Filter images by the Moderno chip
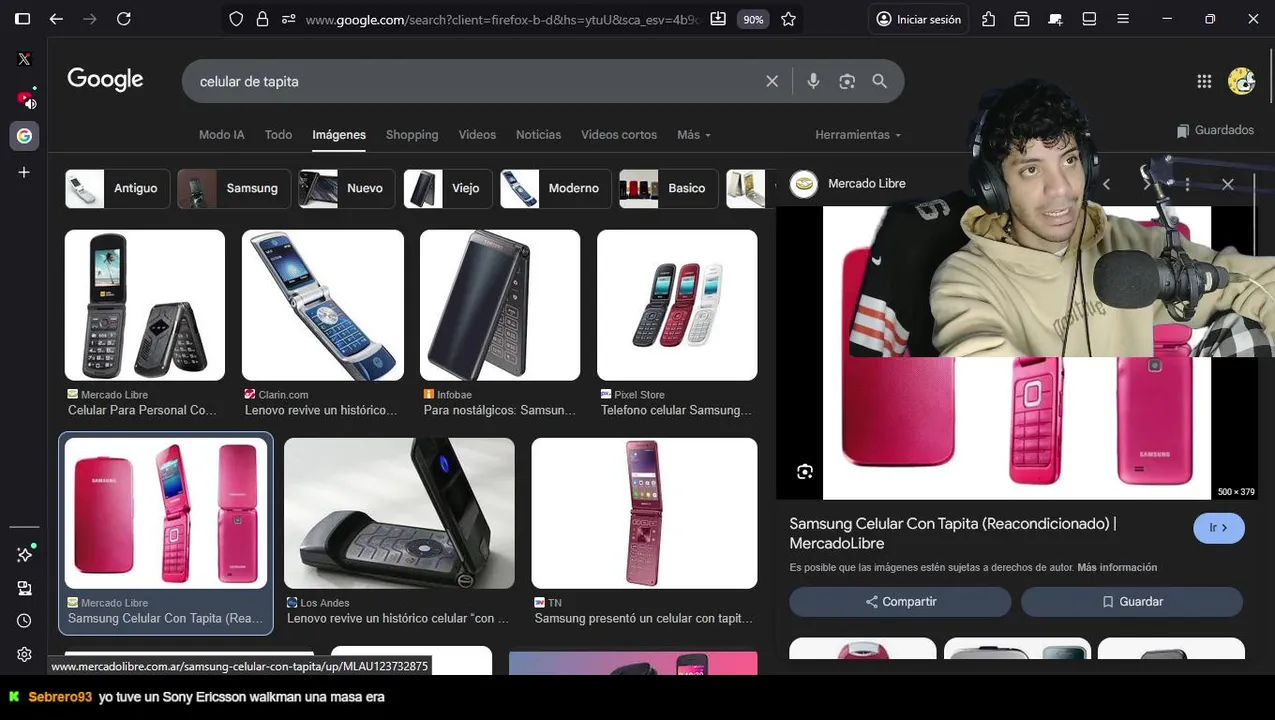 pos(556,188)
